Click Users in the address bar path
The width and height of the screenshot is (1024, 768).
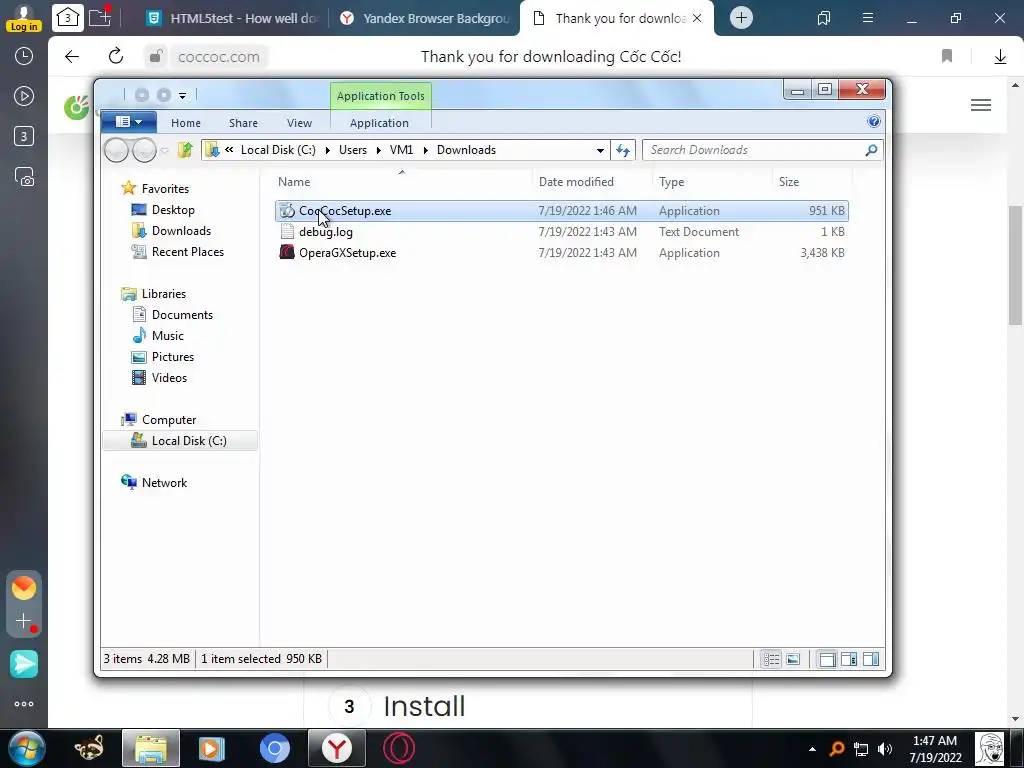pyautogui.click(x=353, y=150)
